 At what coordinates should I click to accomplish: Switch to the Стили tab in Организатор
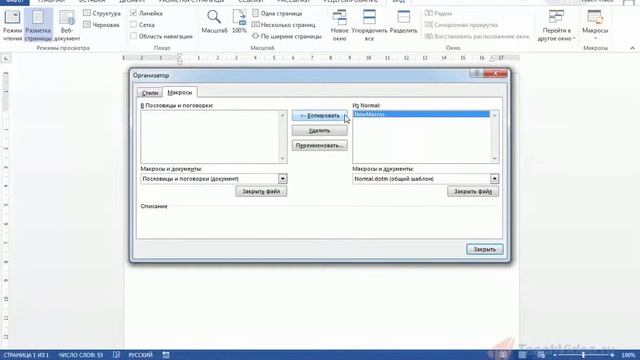[x=150, y=93]
